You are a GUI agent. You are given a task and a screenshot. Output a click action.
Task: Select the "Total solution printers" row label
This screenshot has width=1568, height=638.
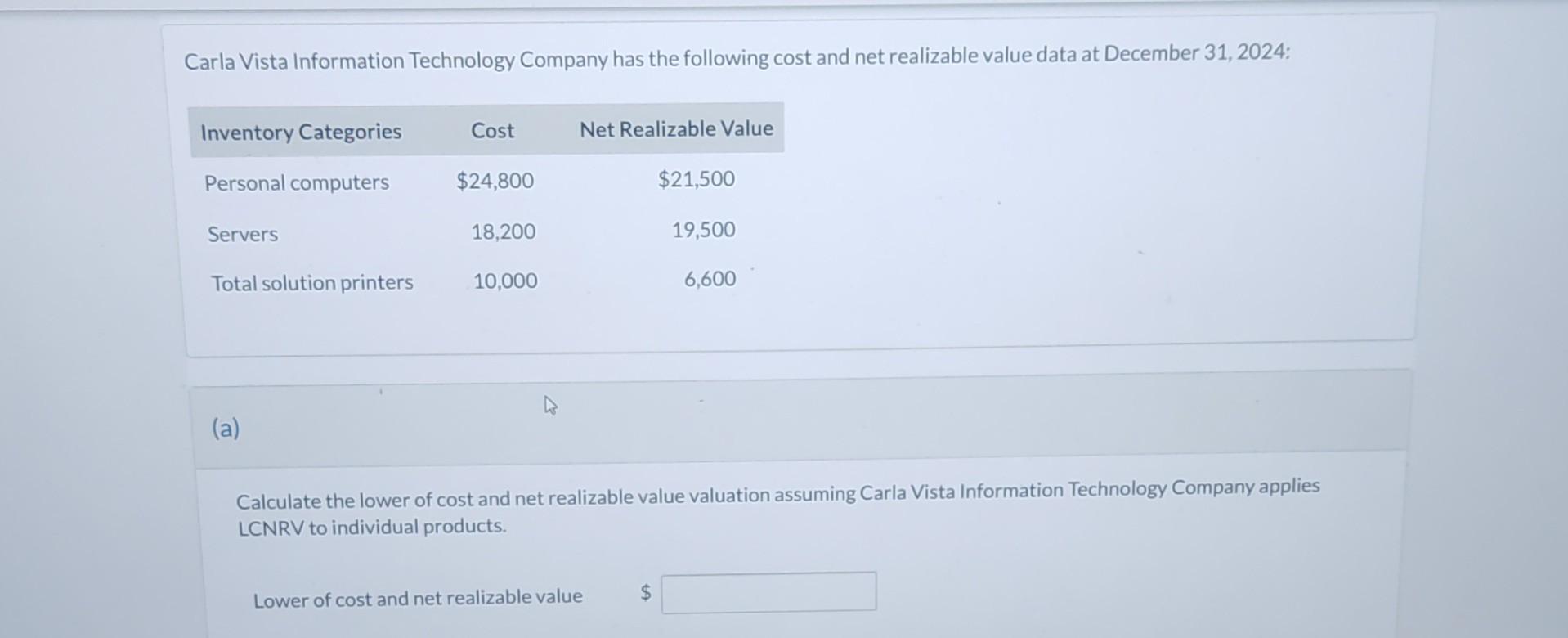point(311,282)
